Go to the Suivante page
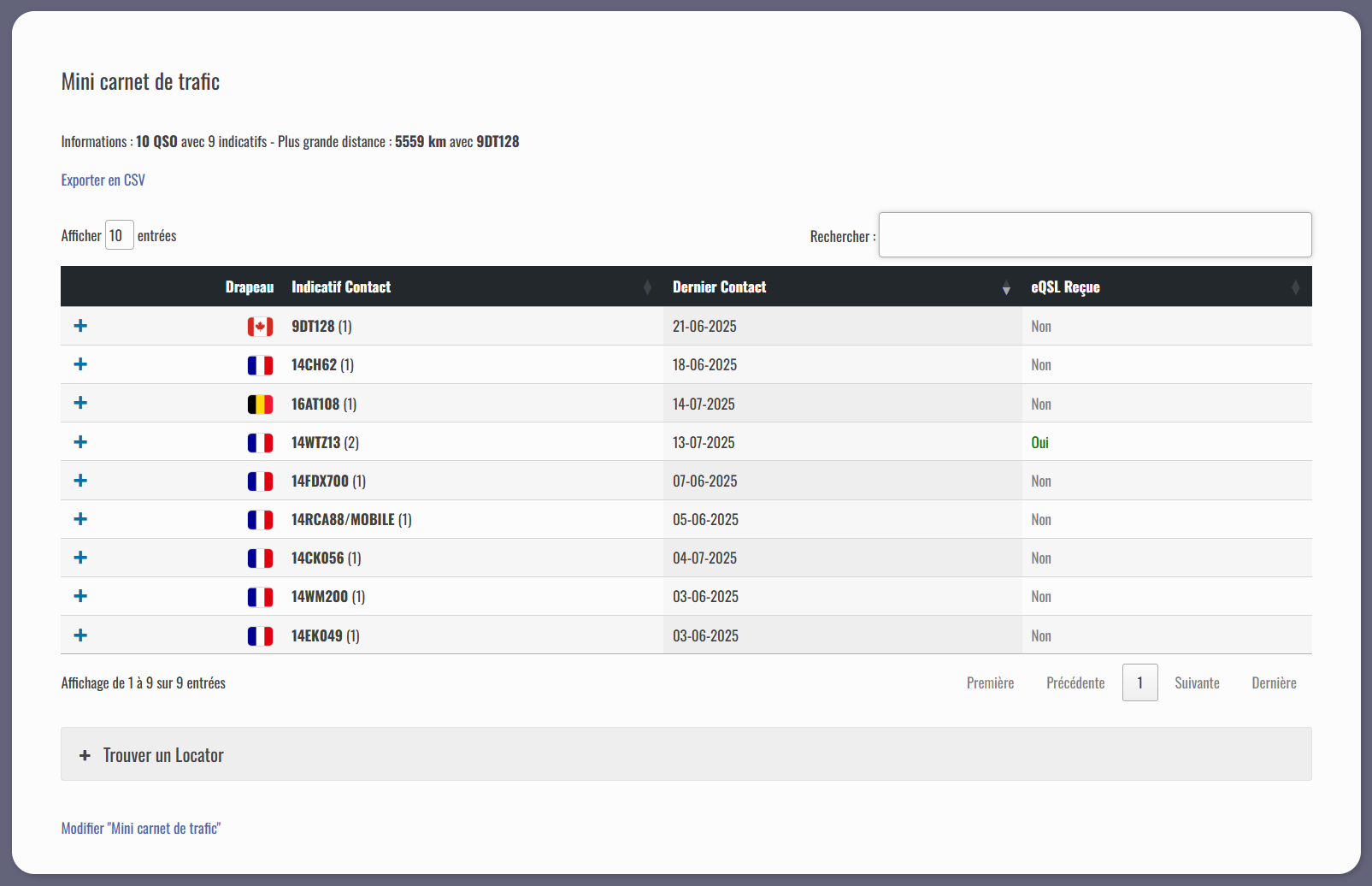 pos(1197,683)
